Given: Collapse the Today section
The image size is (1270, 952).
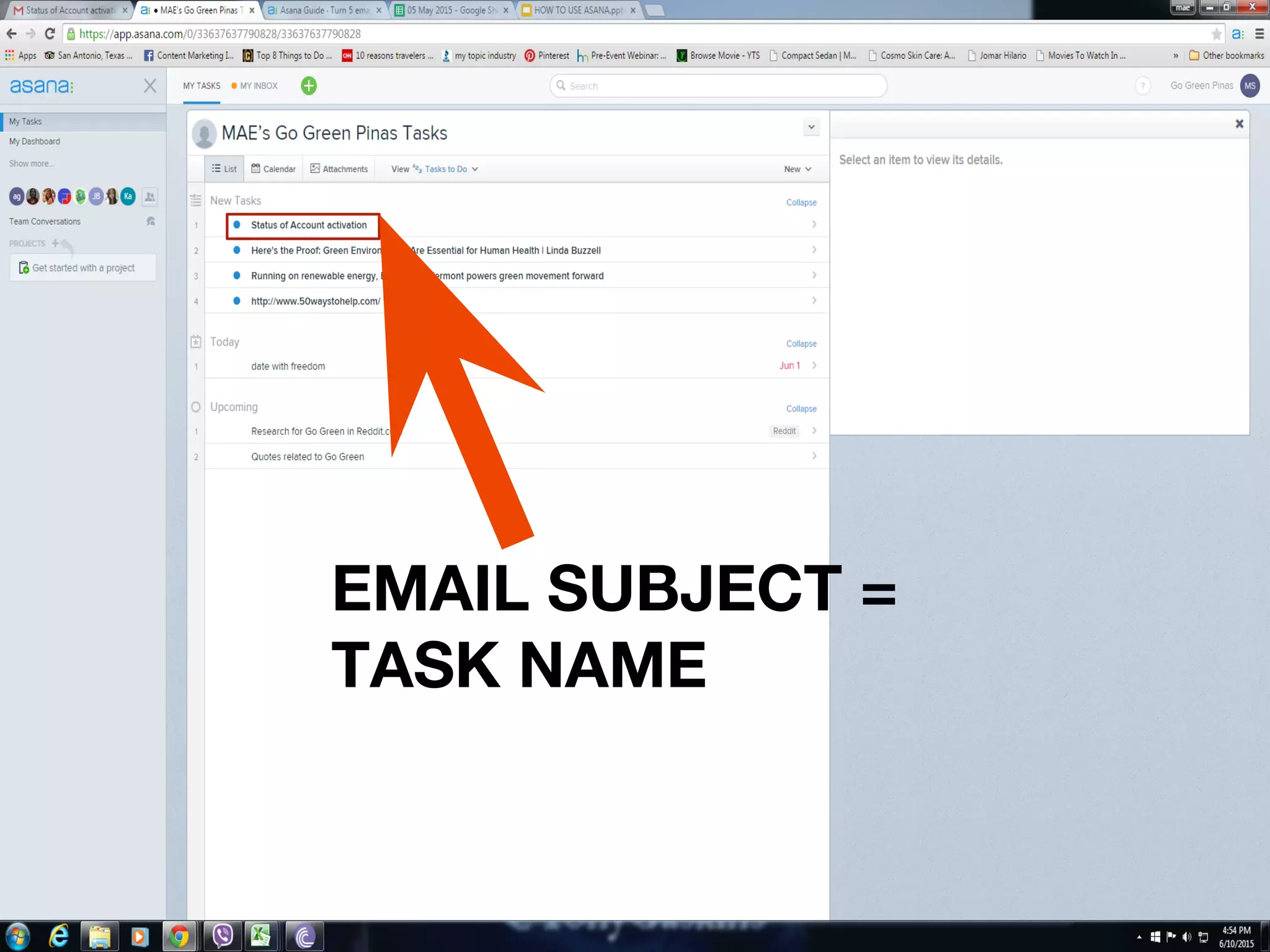Looking at the screenshot, I should point(801,344).
